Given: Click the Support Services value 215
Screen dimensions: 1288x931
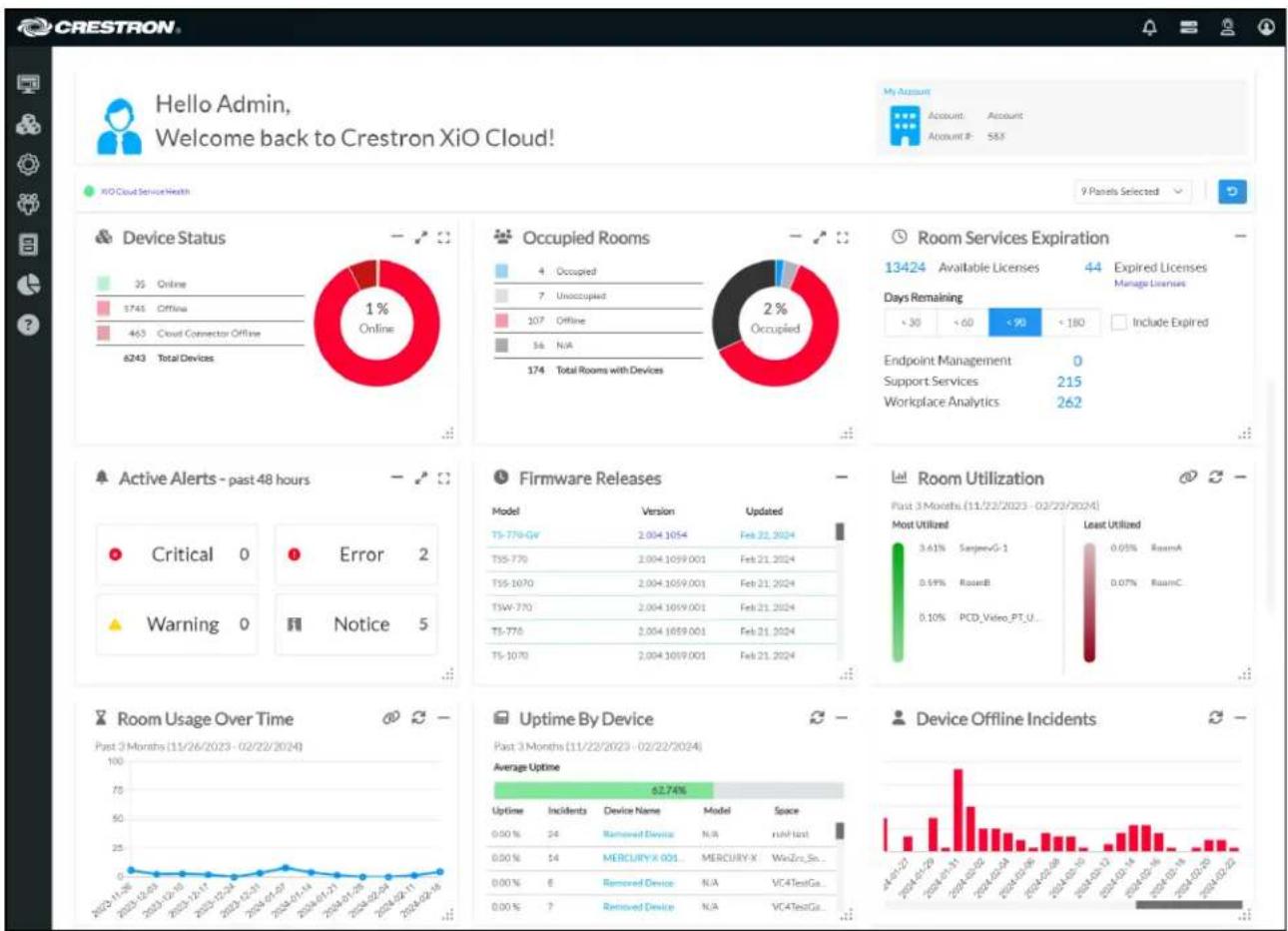Looking at the screenshot, I should click(1068, 382).
